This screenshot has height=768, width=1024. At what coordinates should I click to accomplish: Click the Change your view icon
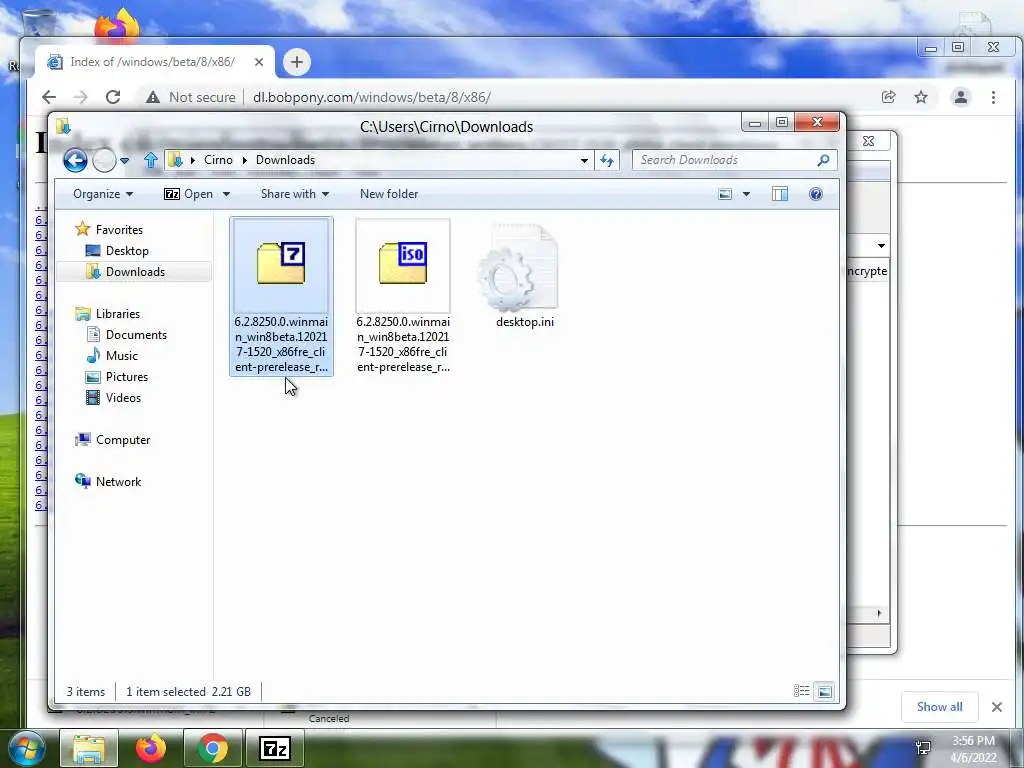pyautogui.click(x=725, y=194)
